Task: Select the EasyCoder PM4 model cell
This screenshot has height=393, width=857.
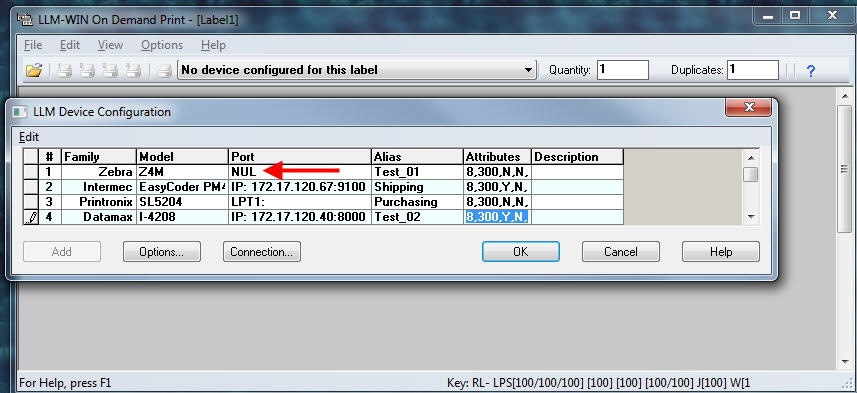Action: point(183,187)
